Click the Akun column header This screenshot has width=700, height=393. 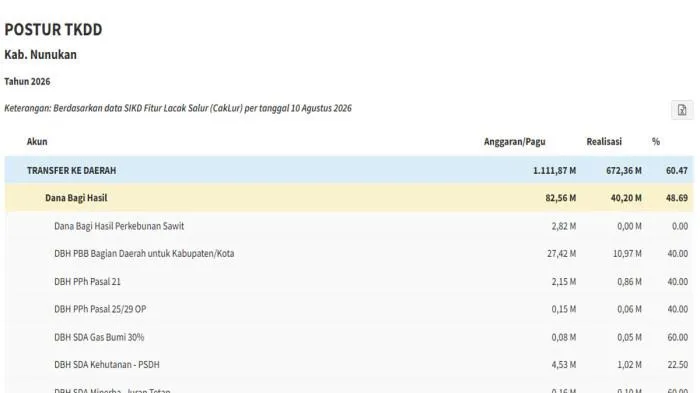point(37,142)
